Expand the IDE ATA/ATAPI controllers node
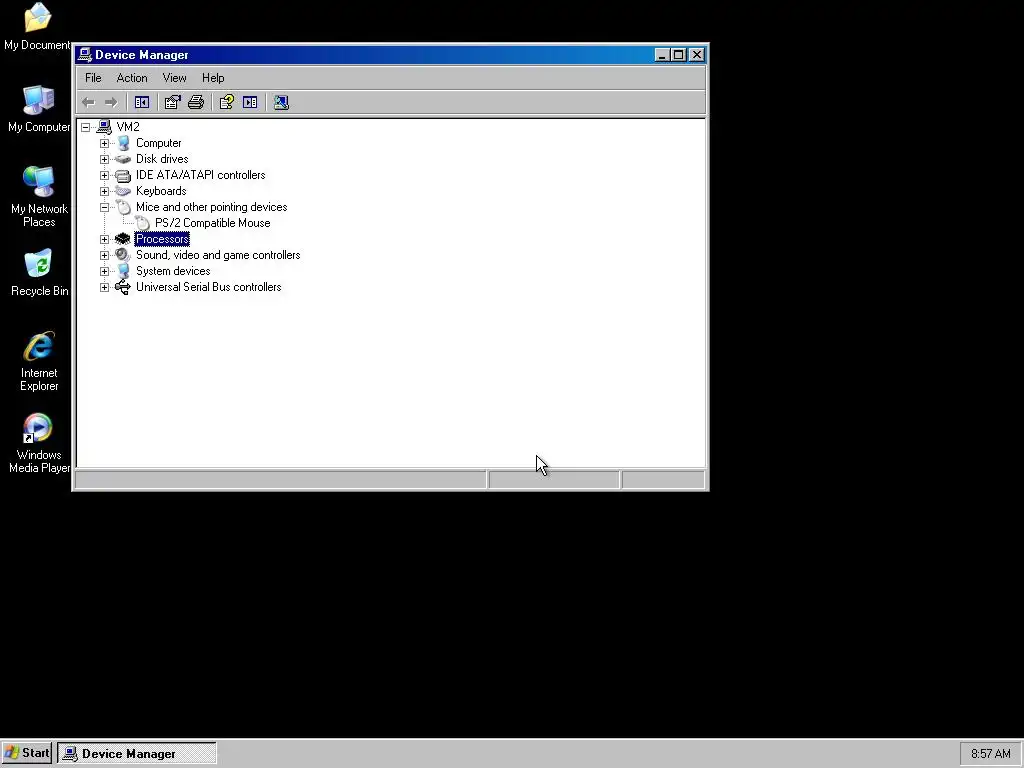 click(x=104, y=175)
